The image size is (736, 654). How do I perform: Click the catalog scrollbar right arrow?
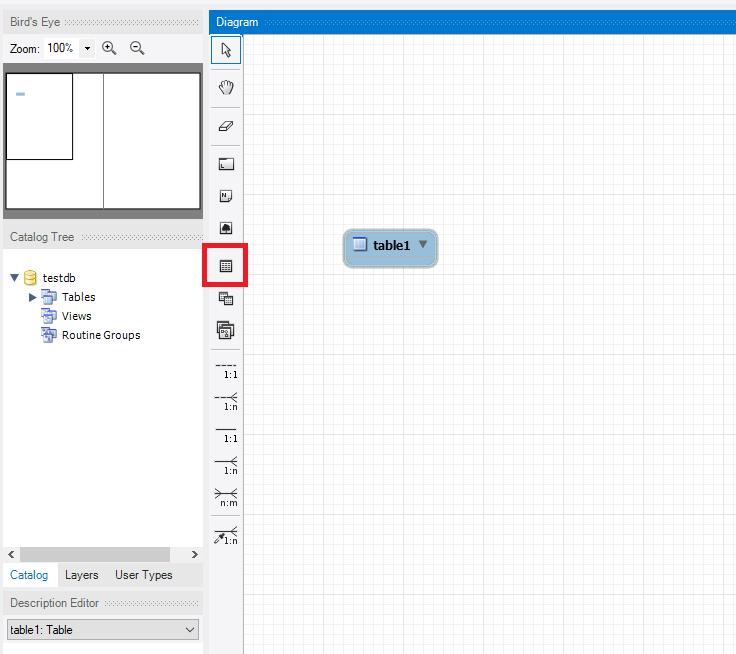click(x=194, y=554)
